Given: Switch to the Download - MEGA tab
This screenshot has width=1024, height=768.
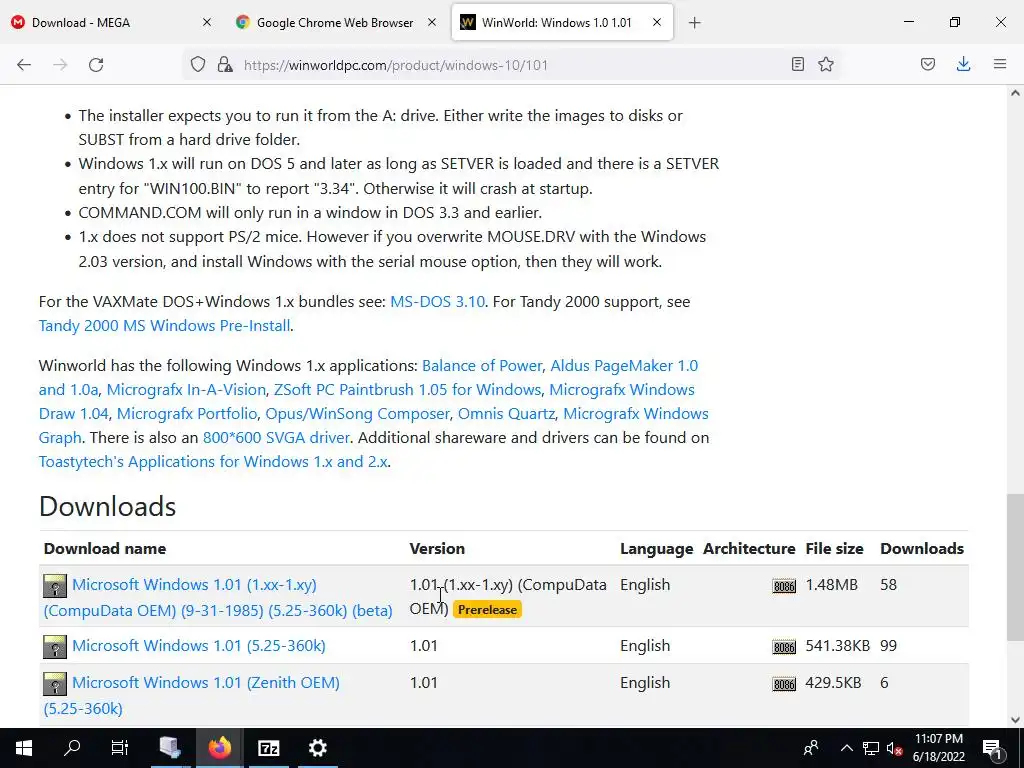Looking at the screenshot, I should [111, 22].
